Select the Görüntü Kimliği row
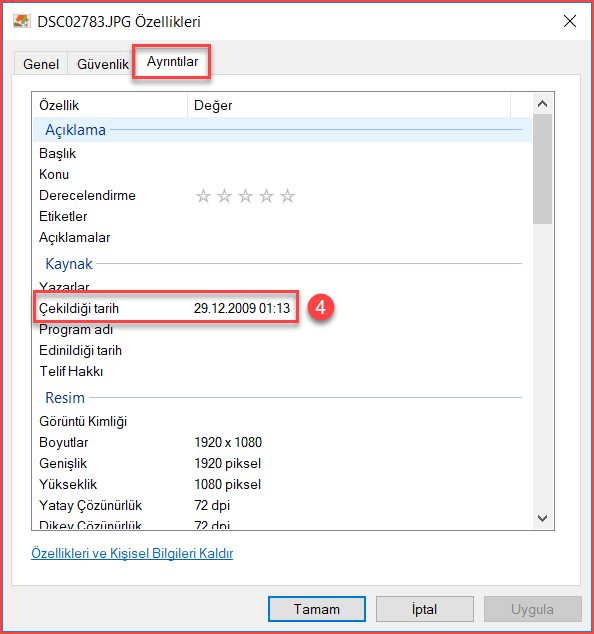The height and width of the screenshot is (634, 594). point(282,421)
